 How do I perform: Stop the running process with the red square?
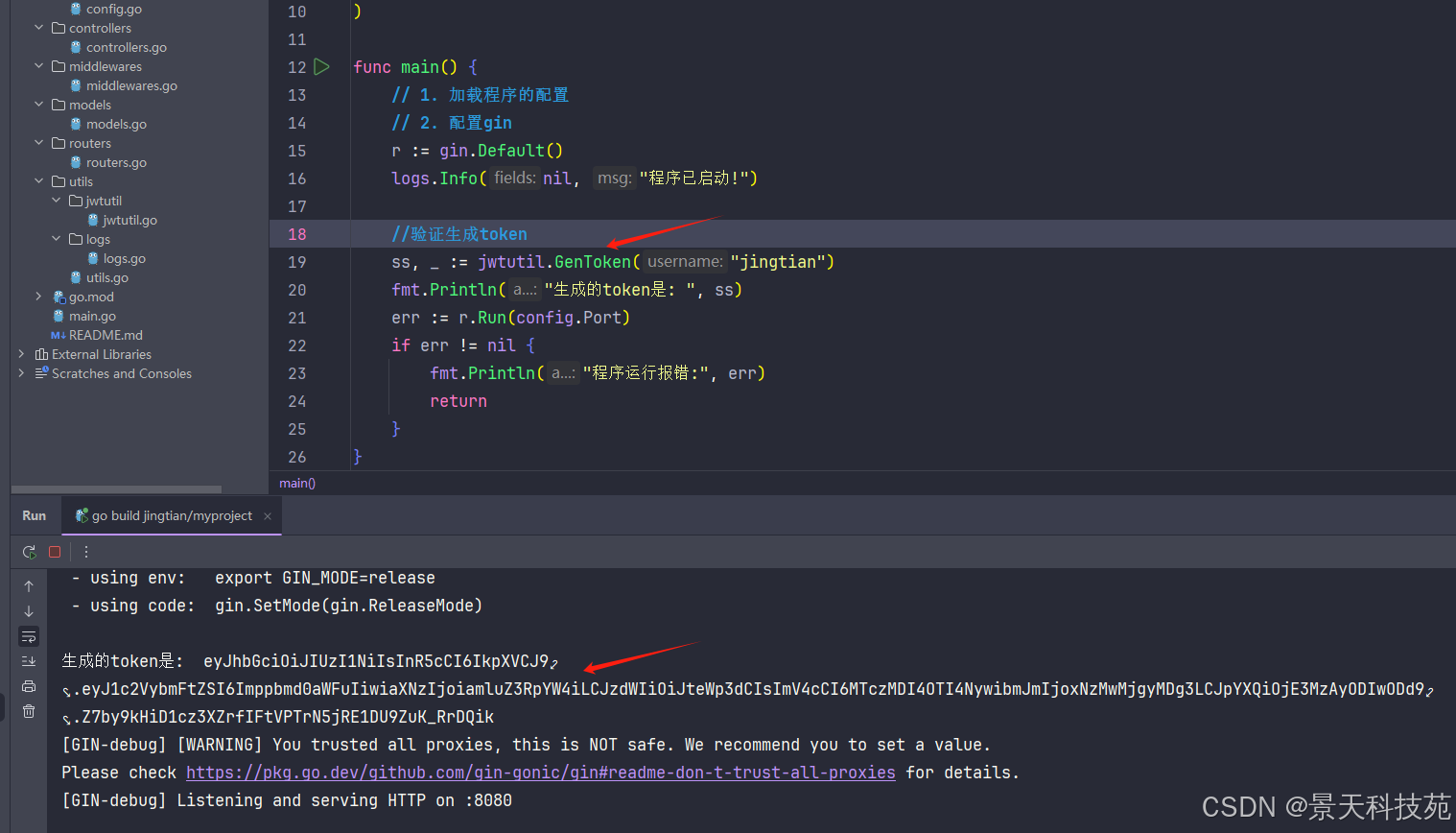click(x=55, y=552)
